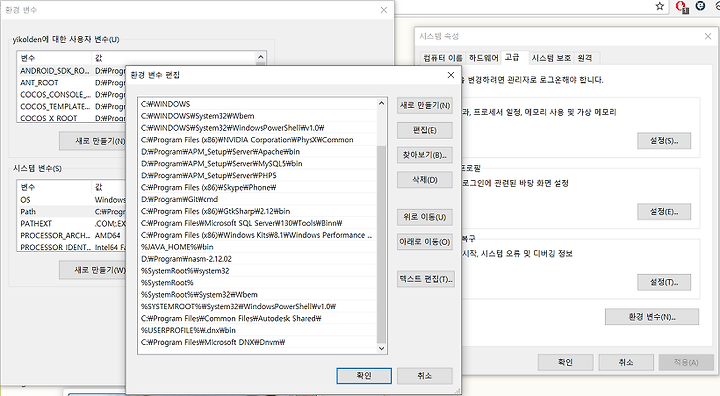Confirm edit dialog with 확인 button
This screenshot has width=720, height=396.
pyautogui.click(x=364, y=376)
